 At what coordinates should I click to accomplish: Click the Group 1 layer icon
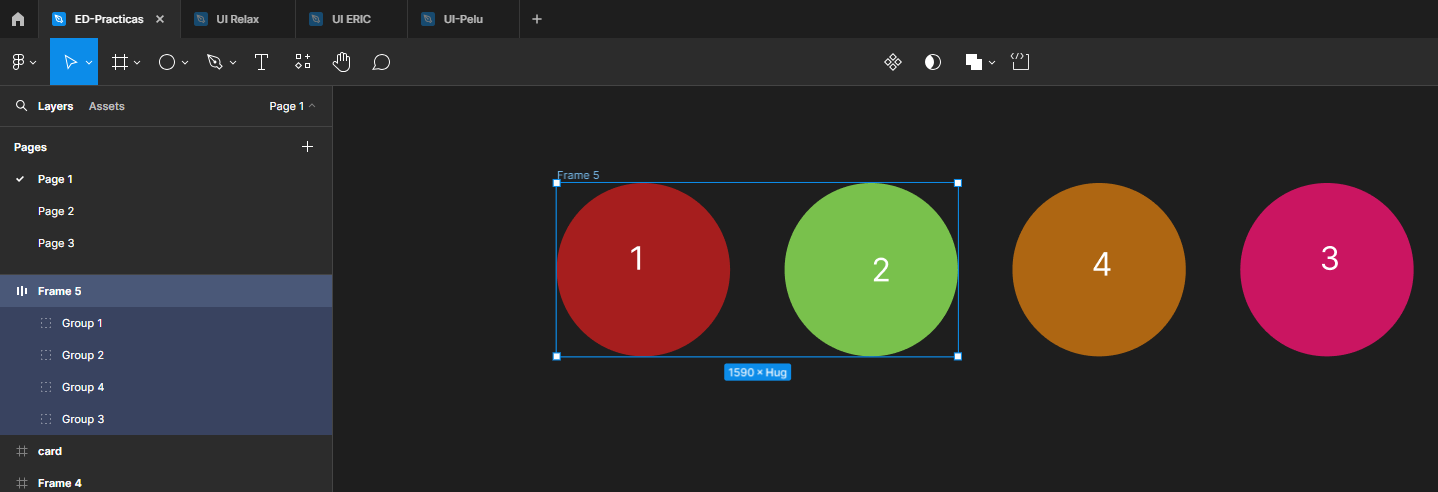tap(46, 323)
